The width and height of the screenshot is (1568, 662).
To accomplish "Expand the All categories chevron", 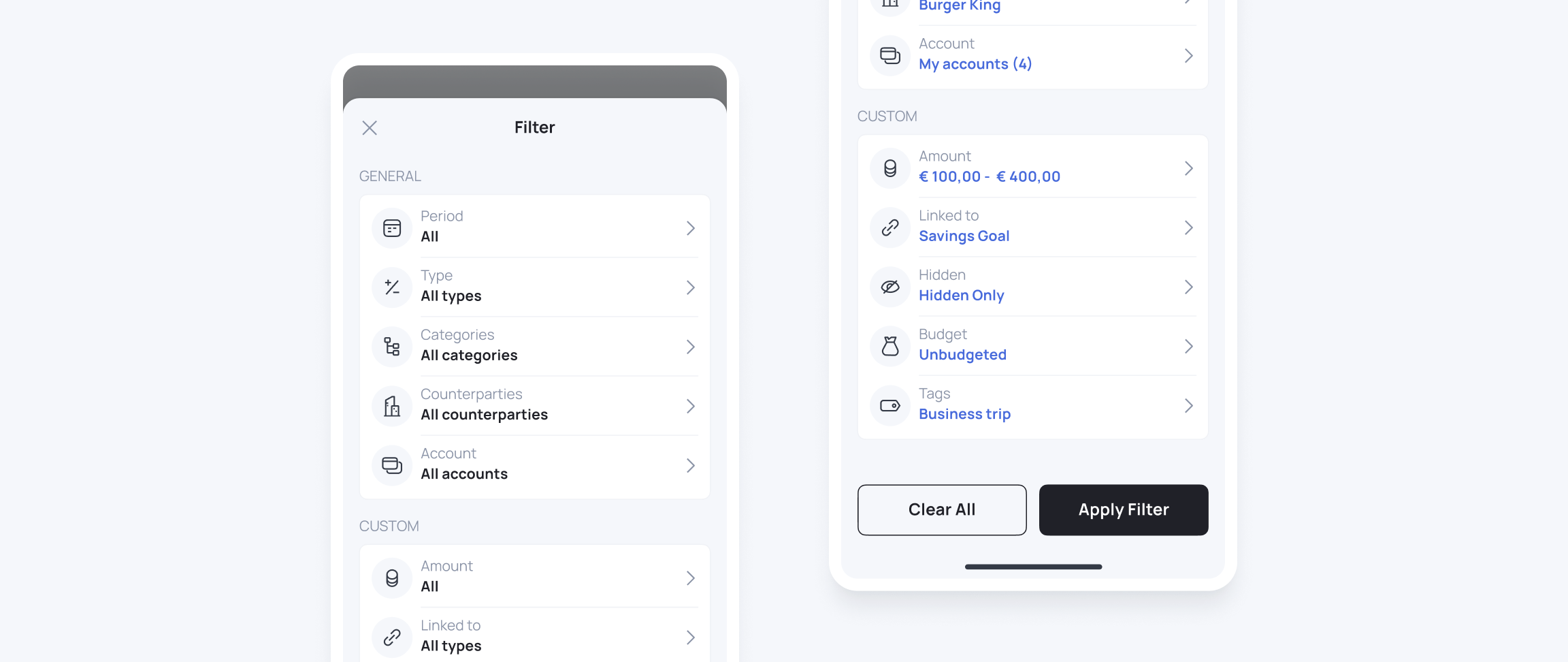I will point(691,347).
